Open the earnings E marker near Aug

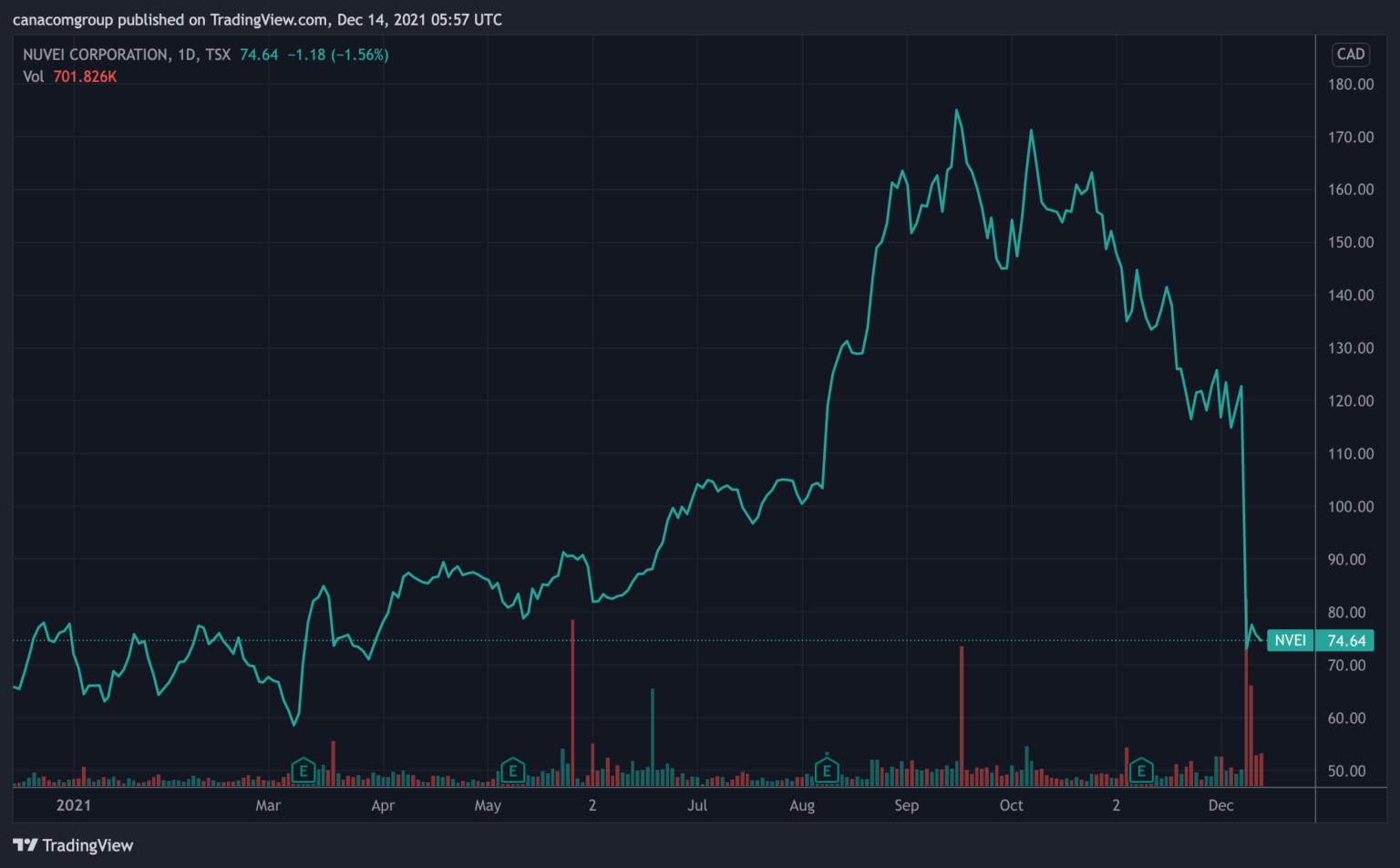(x=827, y=771)
